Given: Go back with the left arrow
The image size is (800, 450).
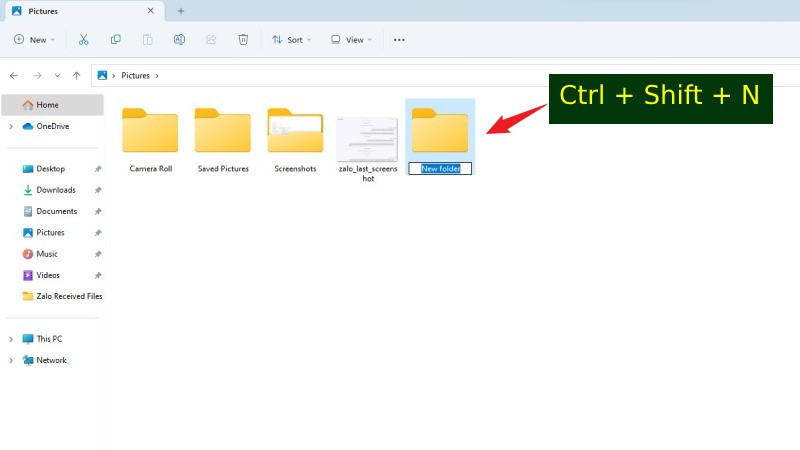Looking at the screenshot, I should coord(14,76).
